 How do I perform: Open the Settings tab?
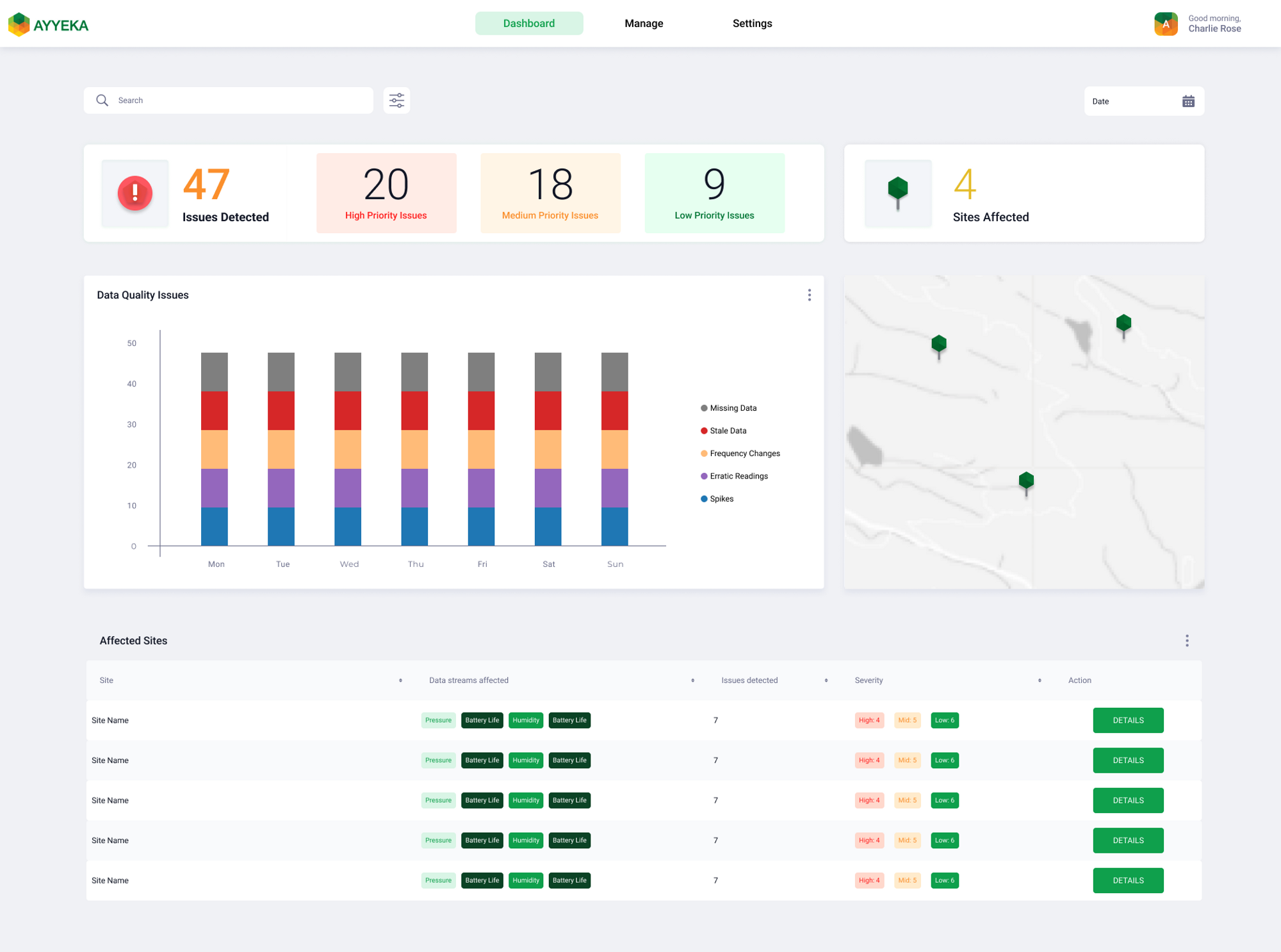coord(752,24)
